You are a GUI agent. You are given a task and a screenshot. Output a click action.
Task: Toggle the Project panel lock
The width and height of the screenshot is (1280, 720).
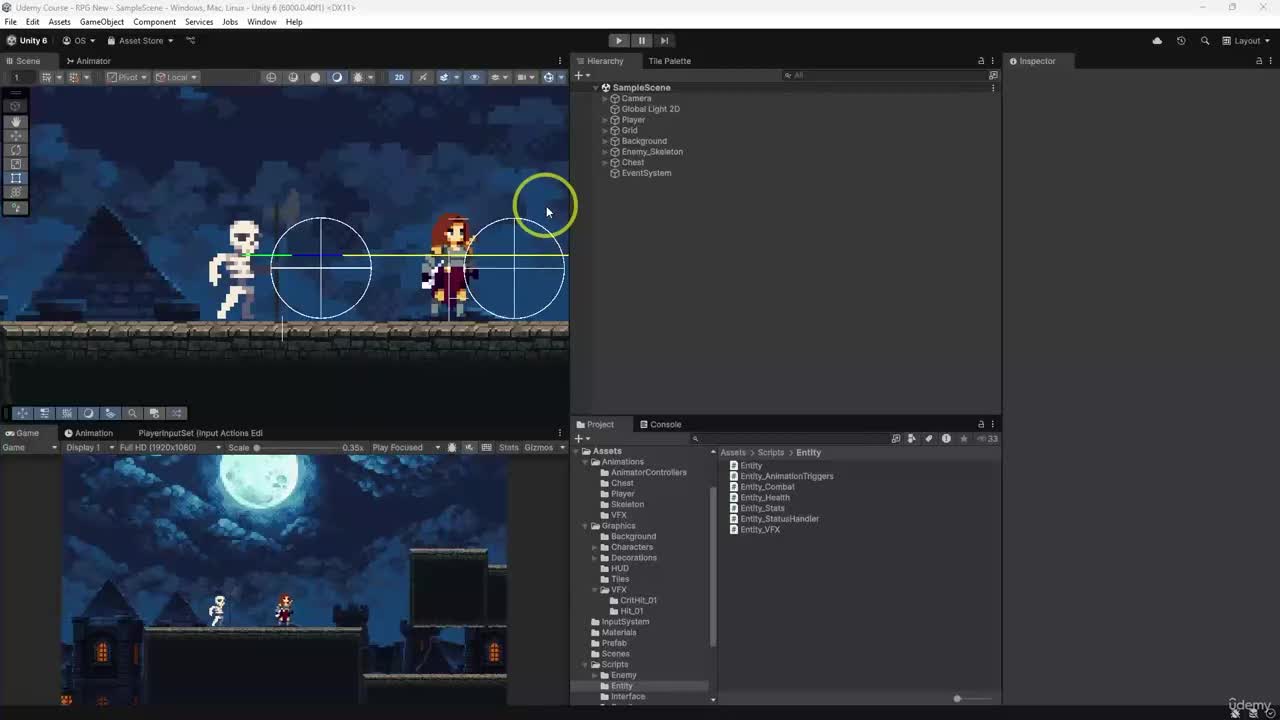981,424
